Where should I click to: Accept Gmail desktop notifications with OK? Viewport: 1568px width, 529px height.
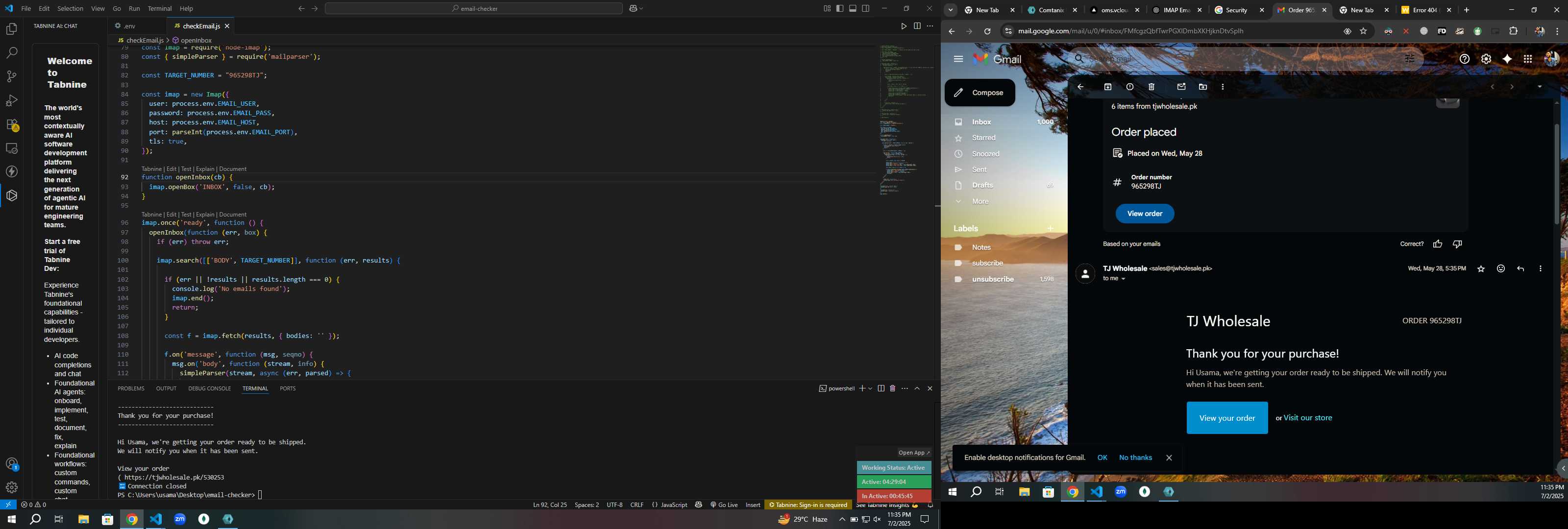click(x=1102, y=458)
